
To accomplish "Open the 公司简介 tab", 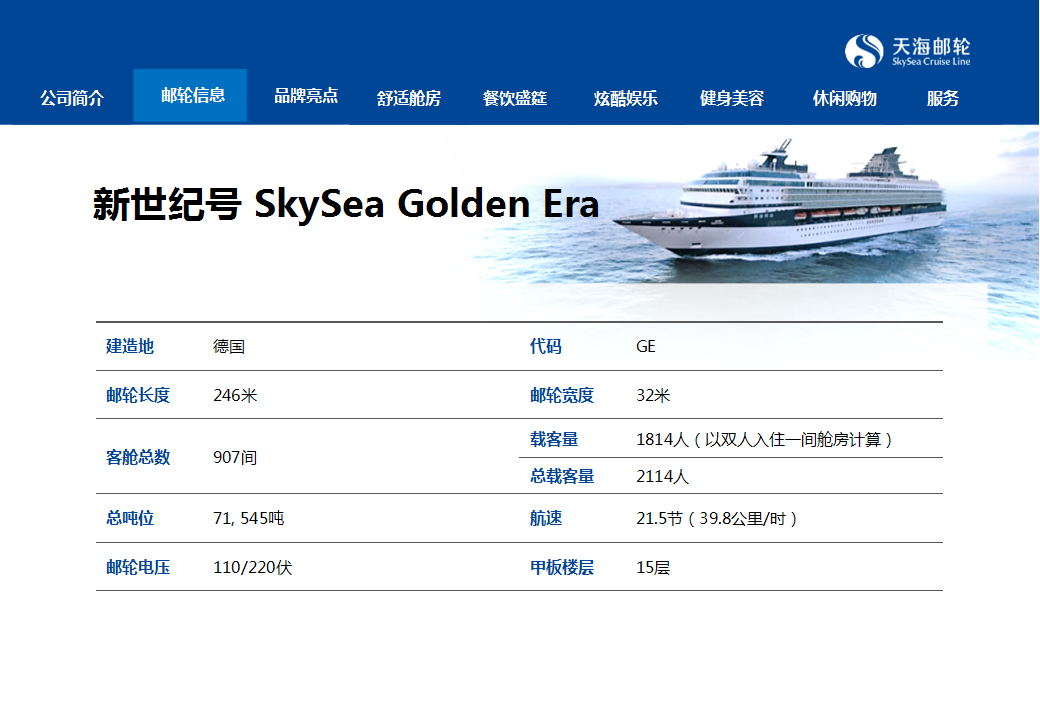I will point(72,98).
